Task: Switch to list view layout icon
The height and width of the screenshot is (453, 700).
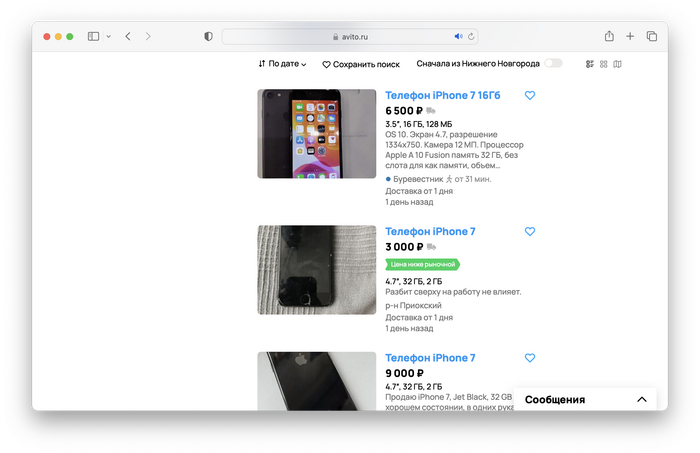Action: coord(590,64)
